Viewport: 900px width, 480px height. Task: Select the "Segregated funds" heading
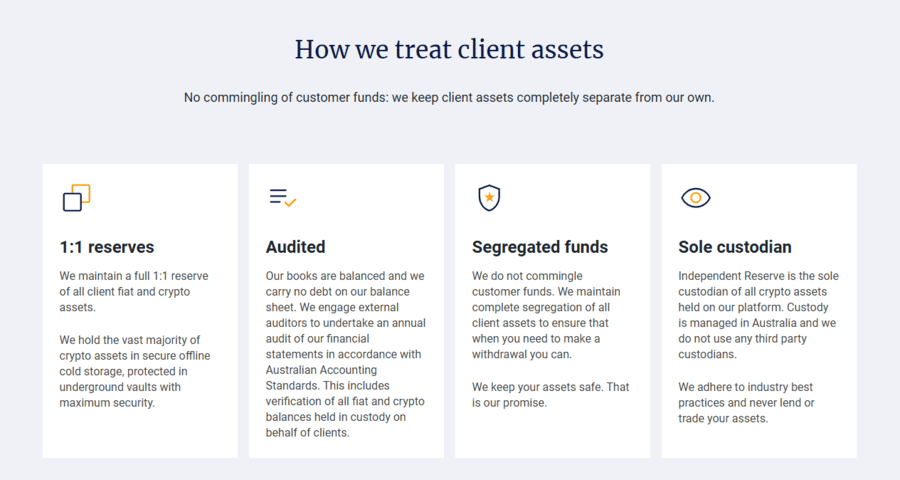540,247
